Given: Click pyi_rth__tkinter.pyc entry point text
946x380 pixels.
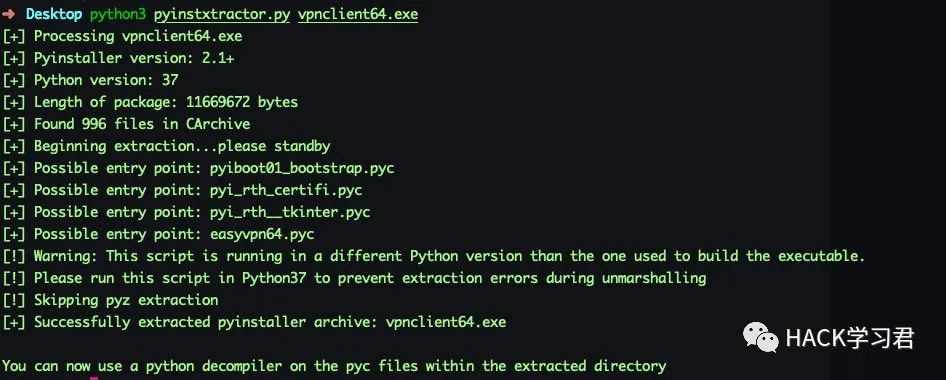Looking at the screenshot, I should pyautogui.click(x=290, y=212).
